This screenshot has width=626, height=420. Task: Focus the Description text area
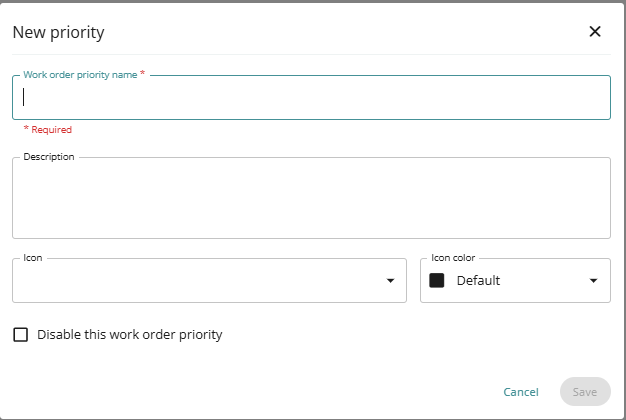pyautogui.click(x=311, y=198)
